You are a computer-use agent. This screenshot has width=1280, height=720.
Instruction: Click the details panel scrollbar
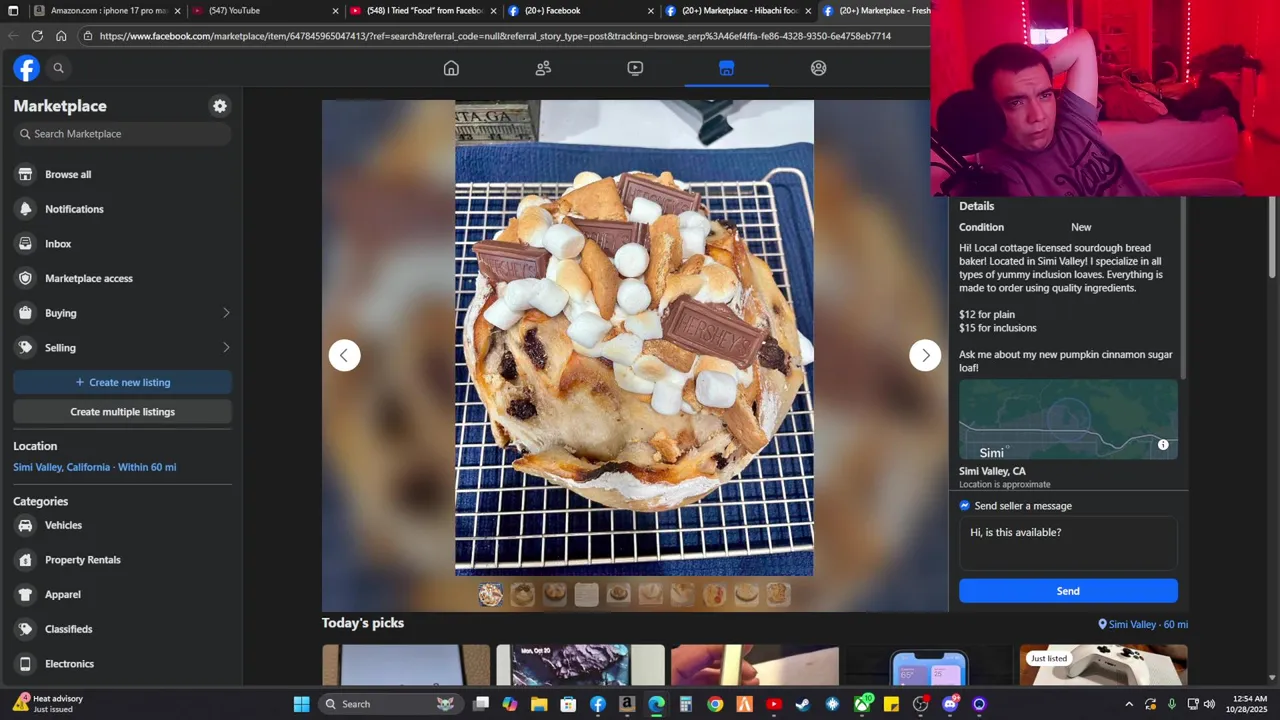1184,288
